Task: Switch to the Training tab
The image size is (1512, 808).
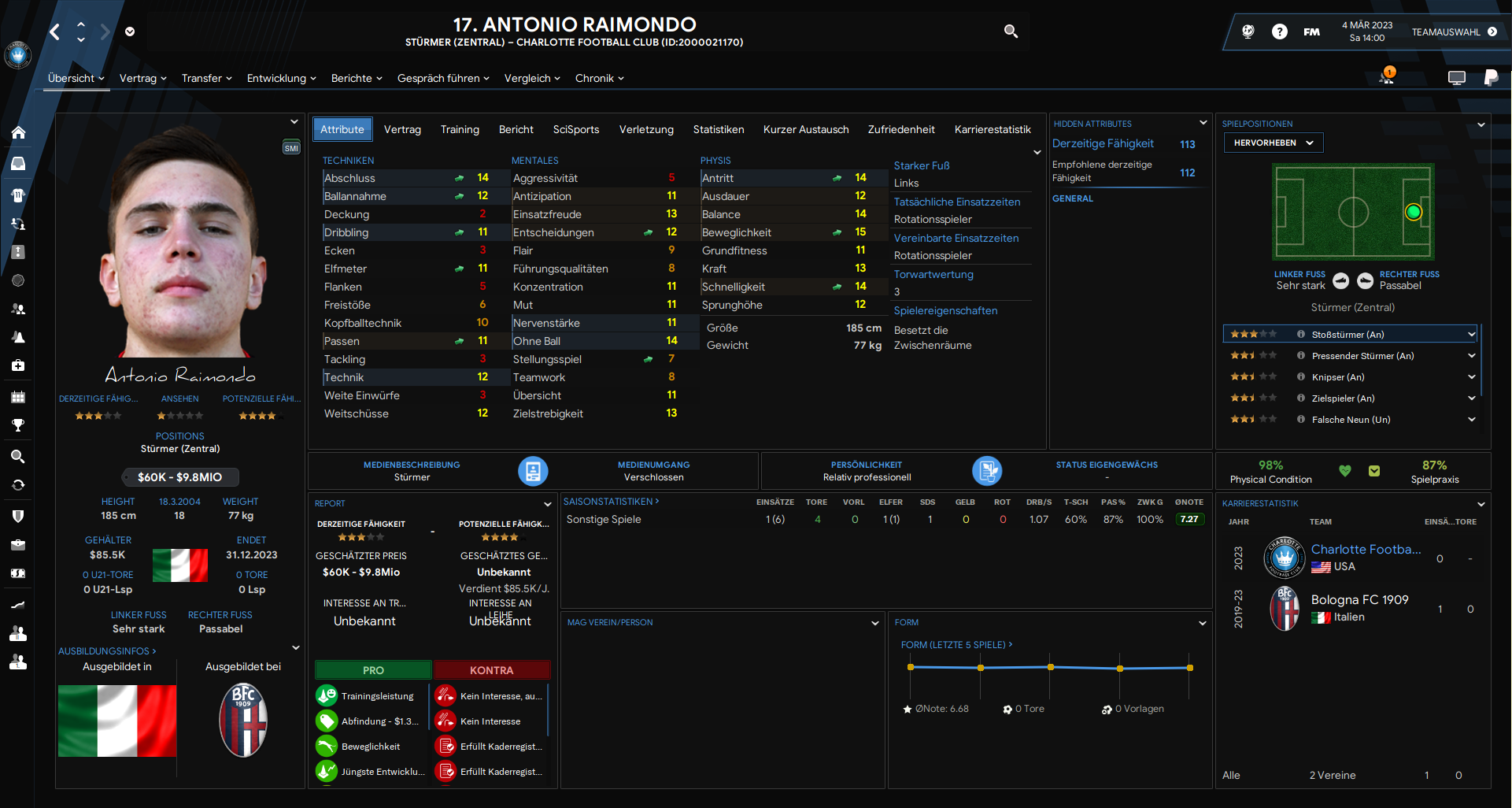Action: tap(460, 129)
